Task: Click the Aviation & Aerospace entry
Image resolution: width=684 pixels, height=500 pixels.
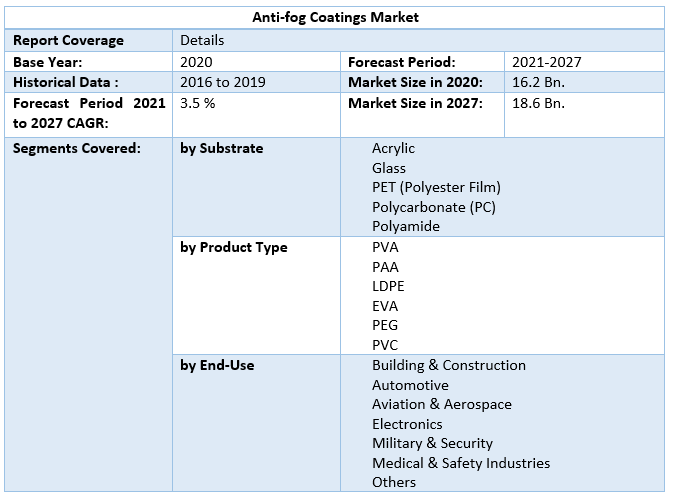Action: click(441, 404)
